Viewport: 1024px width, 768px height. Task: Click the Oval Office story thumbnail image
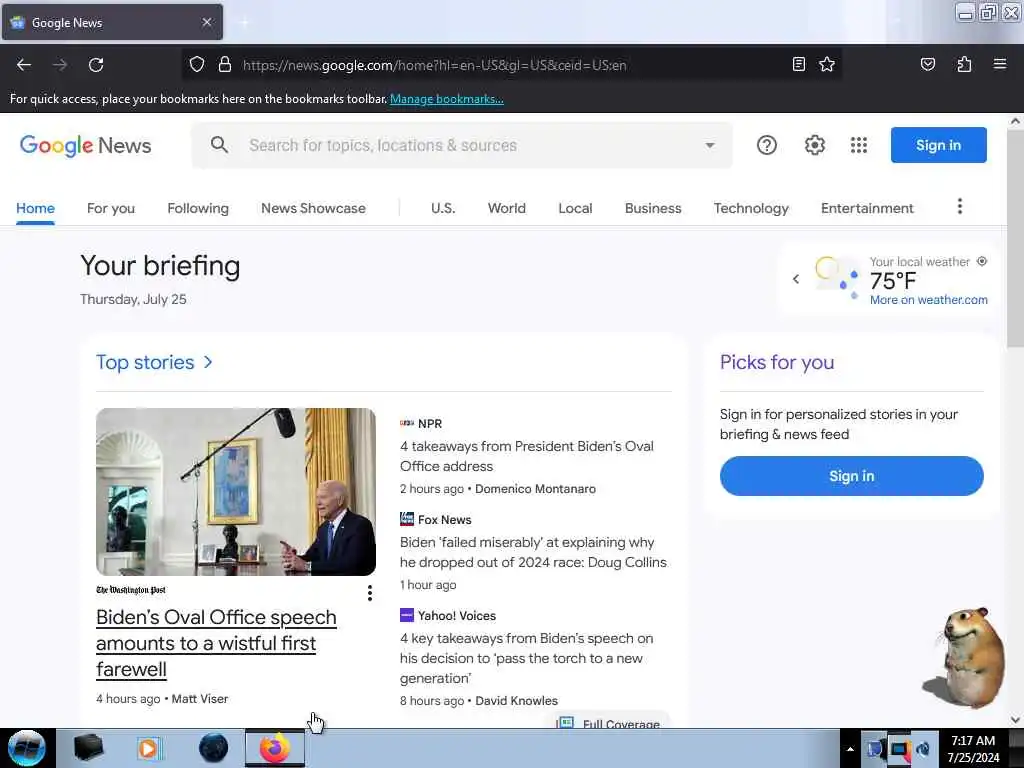(x=236, y=492)
